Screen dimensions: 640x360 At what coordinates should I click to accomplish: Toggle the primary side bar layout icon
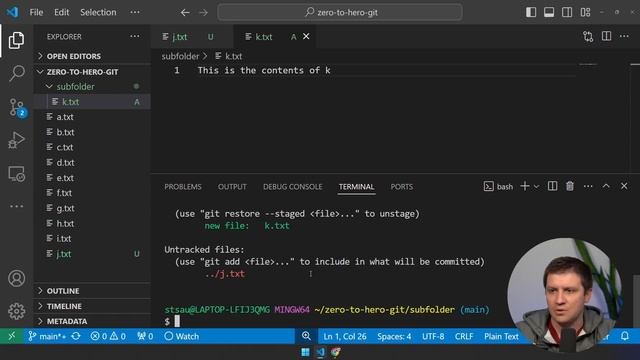pos(531,12)
